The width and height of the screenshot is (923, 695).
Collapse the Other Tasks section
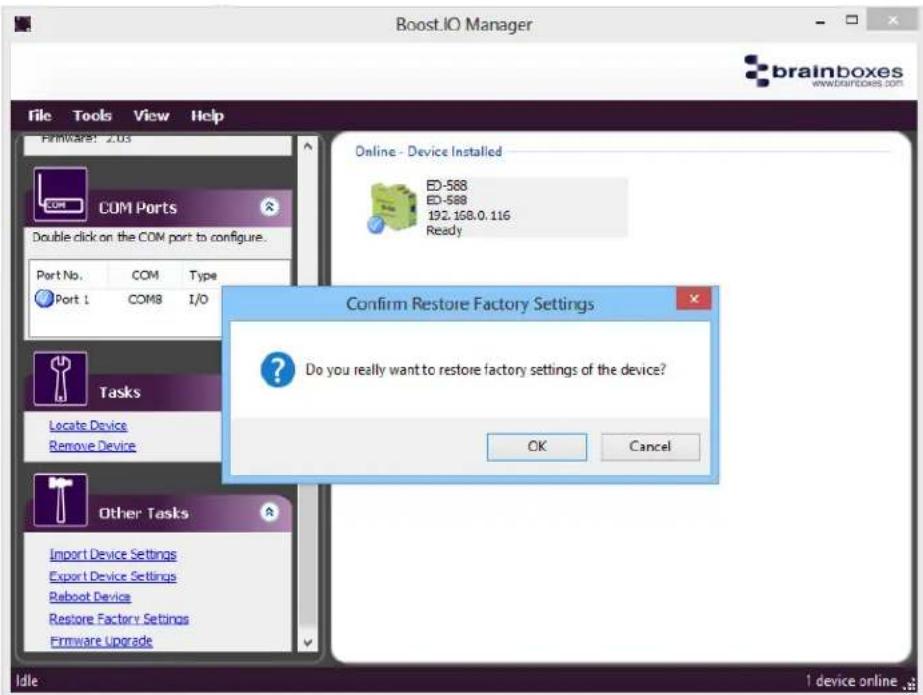tap(269, 512)
